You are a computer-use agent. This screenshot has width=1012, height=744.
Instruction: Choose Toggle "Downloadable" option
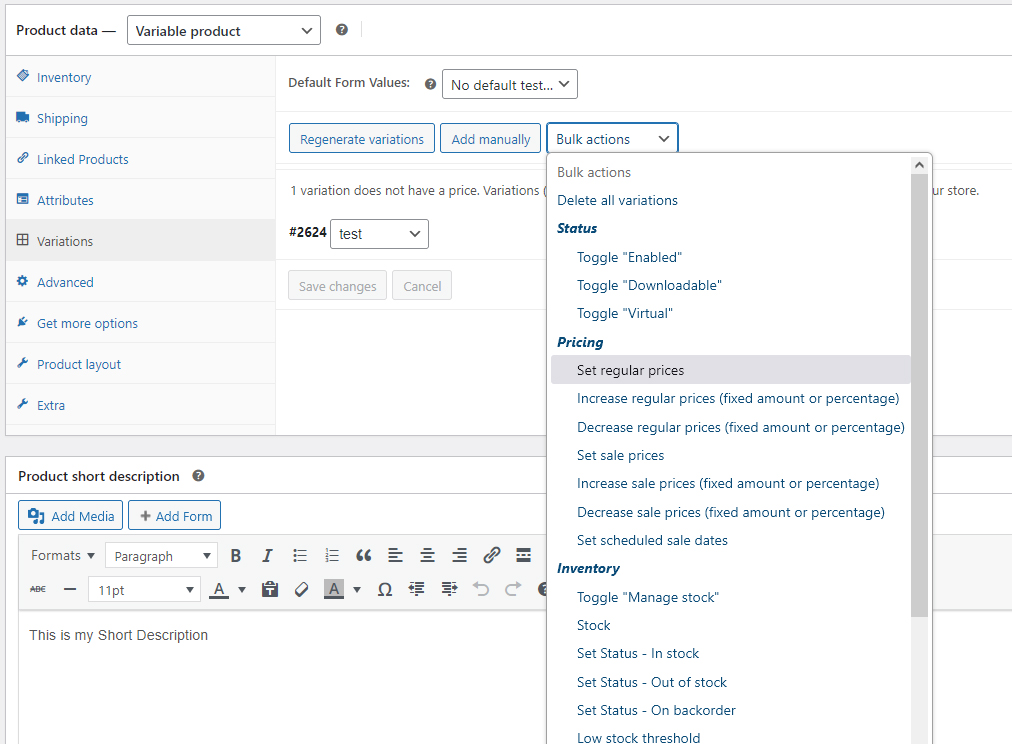(648, 285)
